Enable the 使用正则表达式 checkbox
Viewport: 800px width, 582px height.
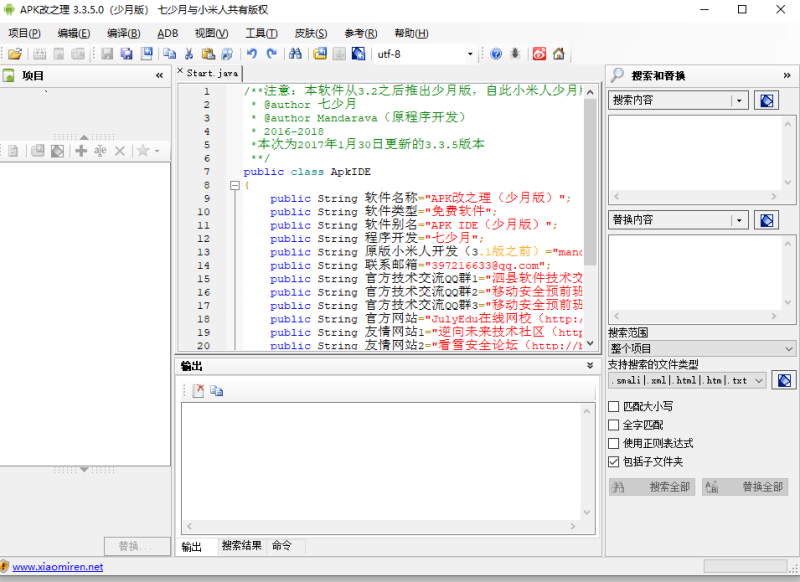614,443
